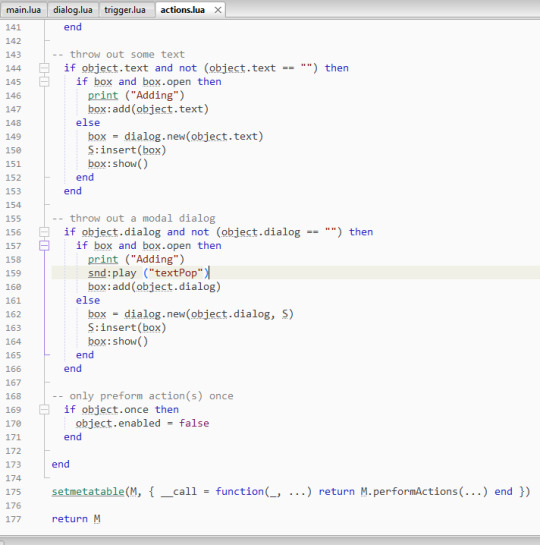Click line number 177
This screenshot has width=540, height=545.
(13, 519)
